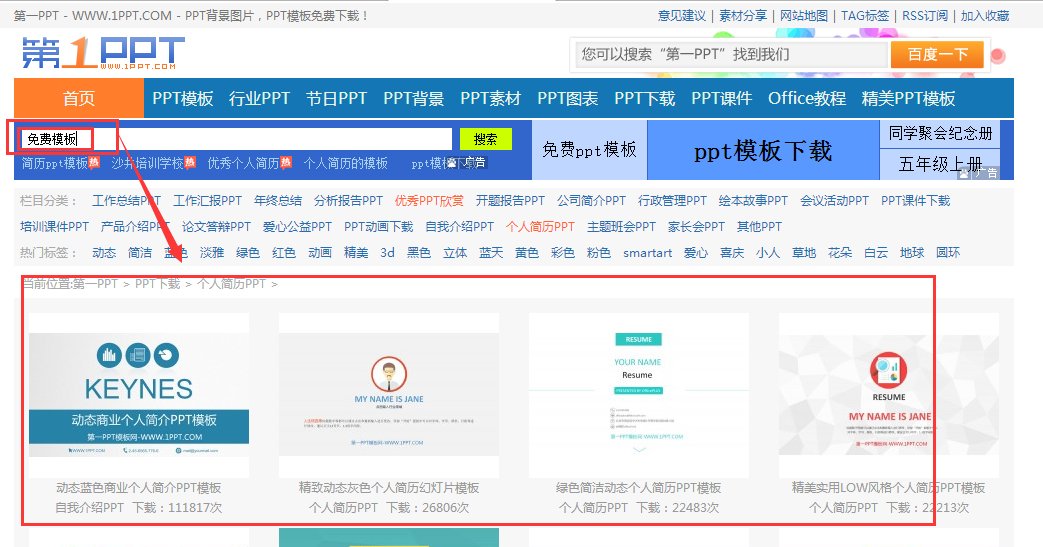Open the PPT课件下载 category
Screen dimensions: 1043x547
click(x=916, y=200)
